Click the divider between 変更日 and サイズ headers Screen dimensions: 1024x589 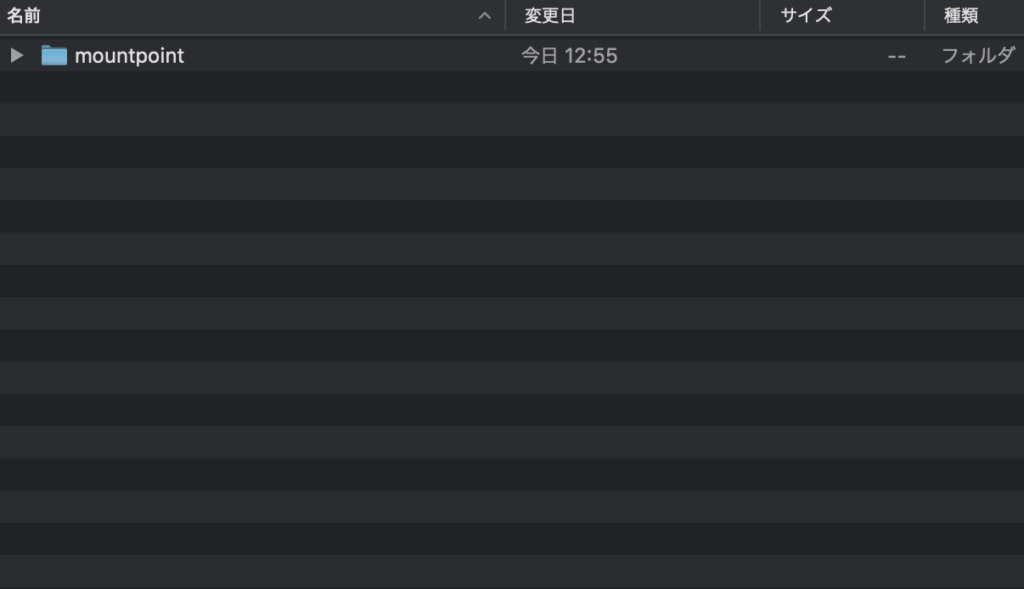point(760,16)
